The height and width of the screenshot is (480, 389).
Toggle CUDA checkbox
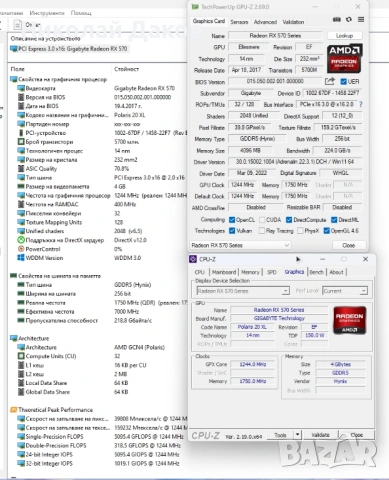click(x=262, y=220)
